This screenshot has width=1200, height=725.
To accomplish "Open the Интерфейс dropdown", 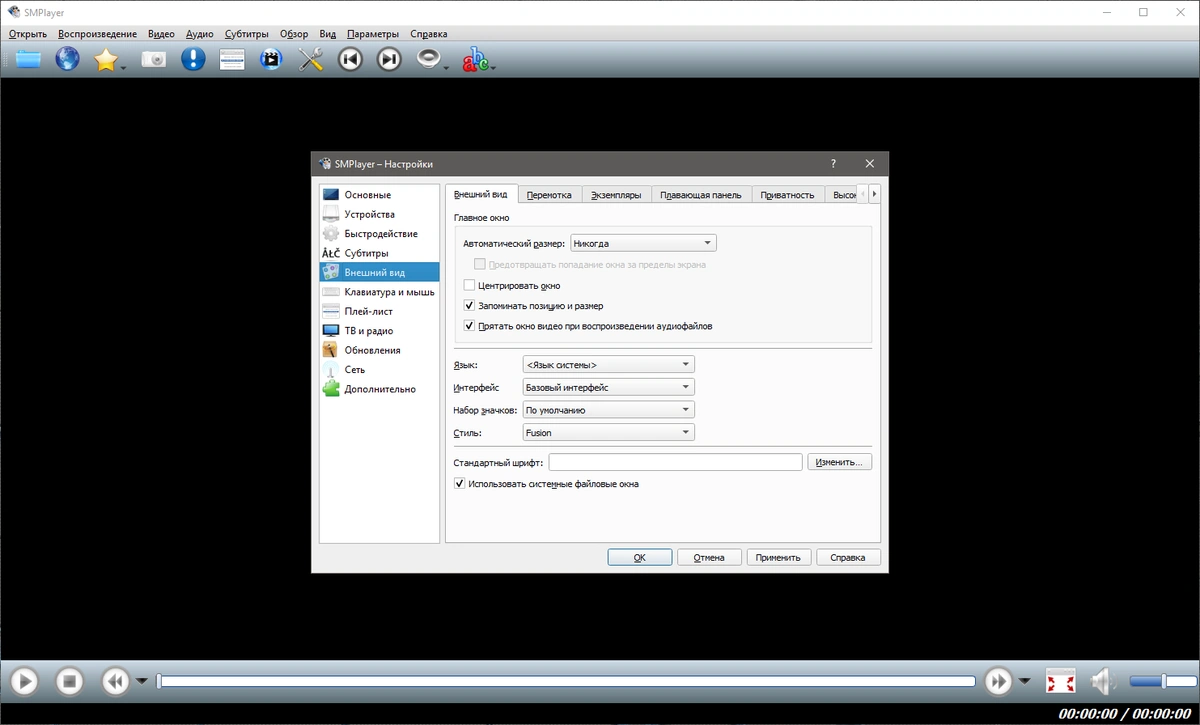I will pos(609,387).
